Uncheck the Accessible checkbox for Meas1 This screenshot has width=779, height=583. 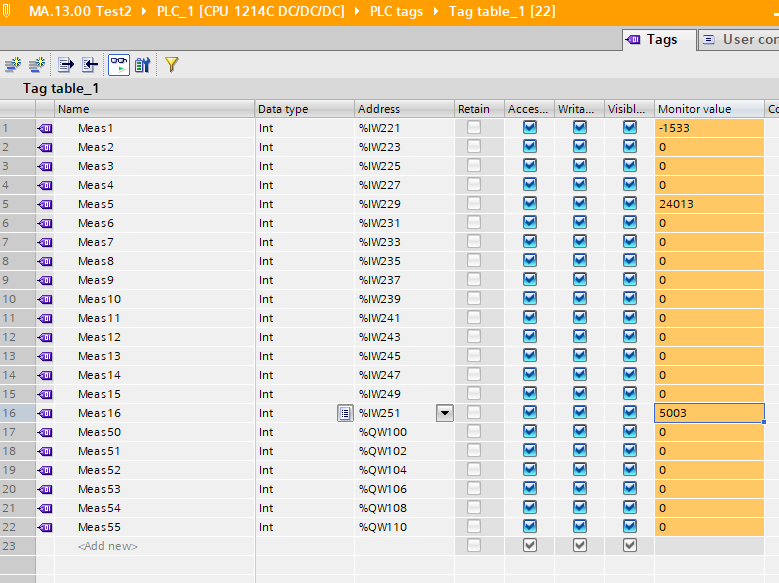click(x=530, y=128)
